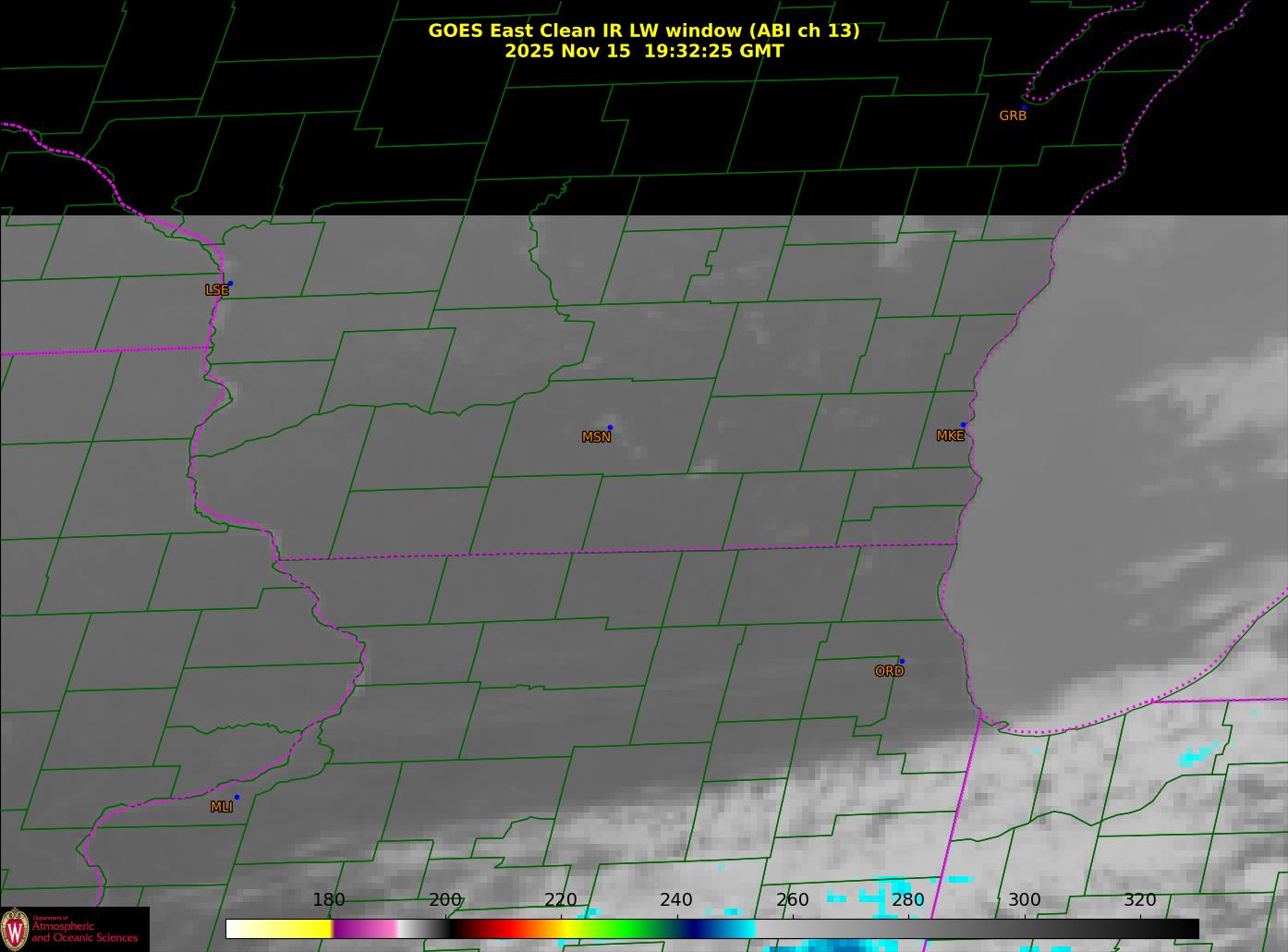Click the 300 colorbar label
Screen dimensions: 1288x952
tap(1025, 900)
